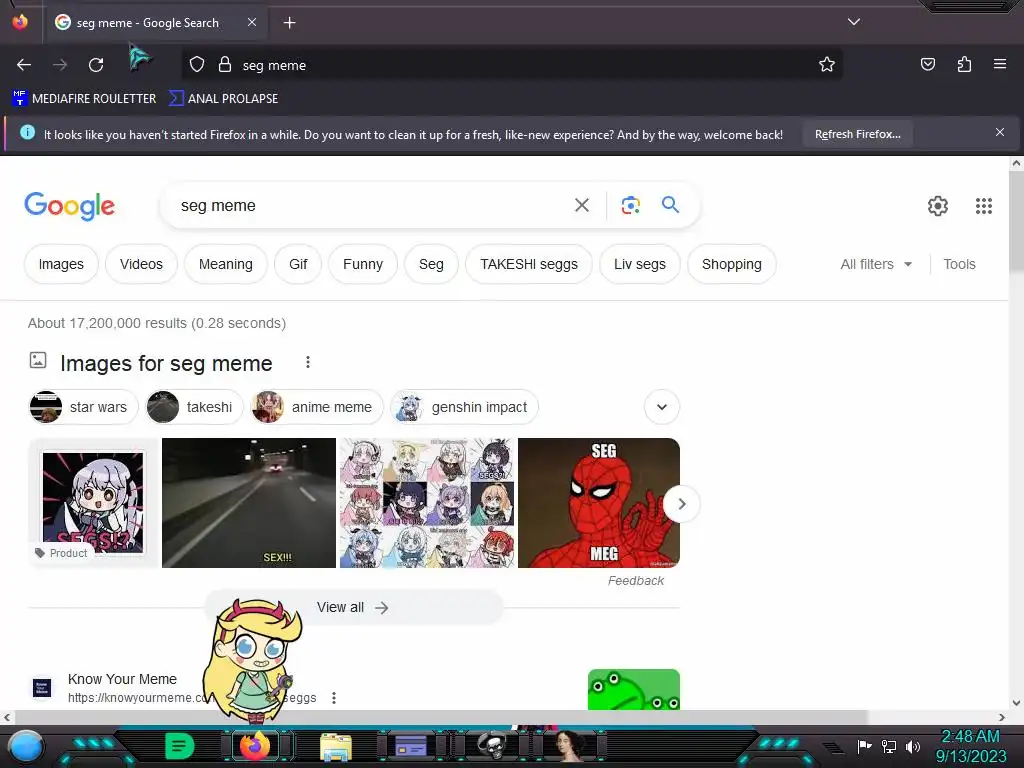Reload the current page
The image size is (1024, 768).
pyautogui.click(x=96, y=65)
